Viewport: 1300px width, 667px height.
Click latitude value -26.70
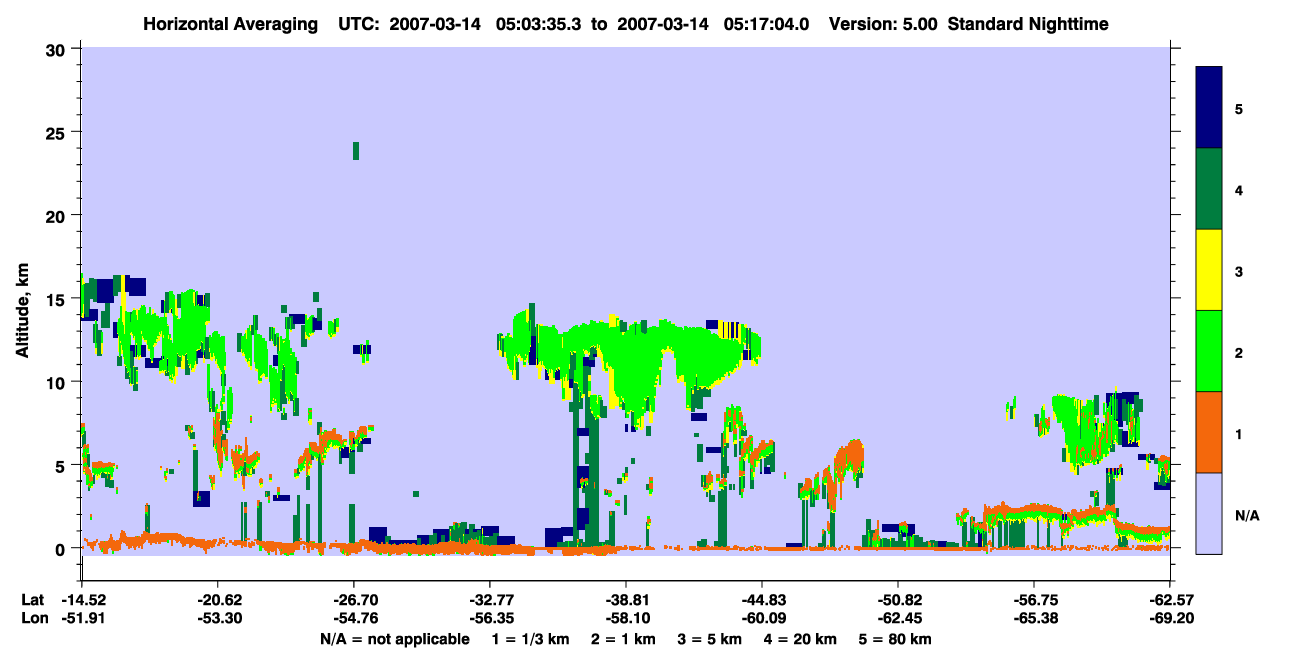coord(354,600)
